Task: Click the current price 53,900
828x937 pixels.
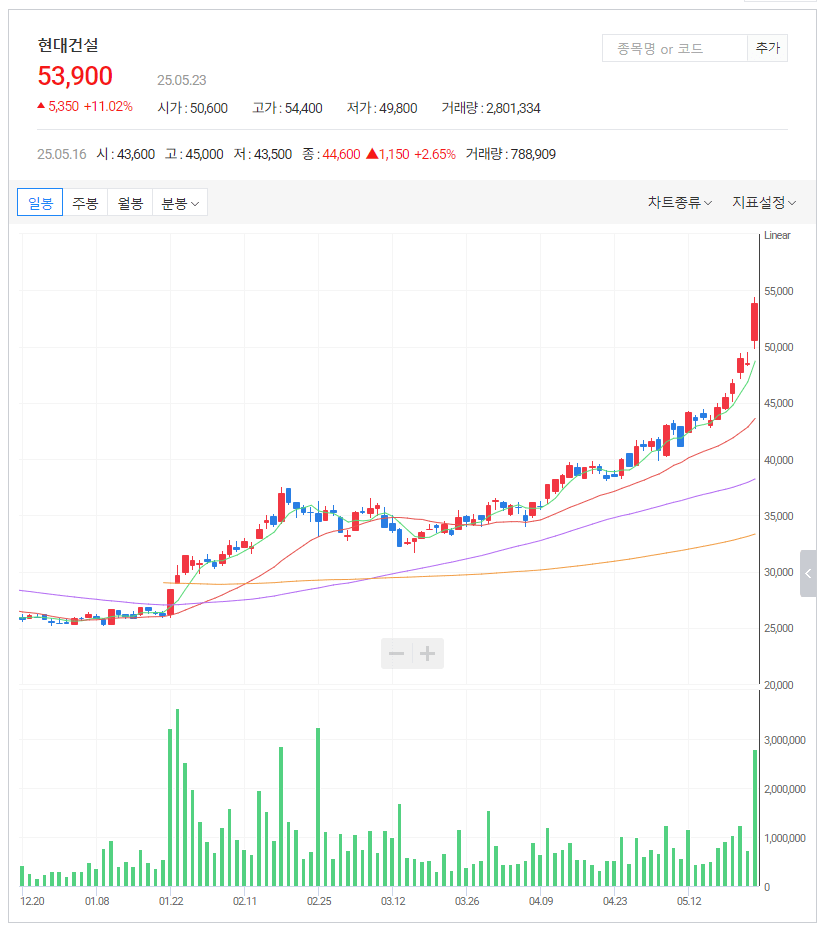Action: [75, 76]
